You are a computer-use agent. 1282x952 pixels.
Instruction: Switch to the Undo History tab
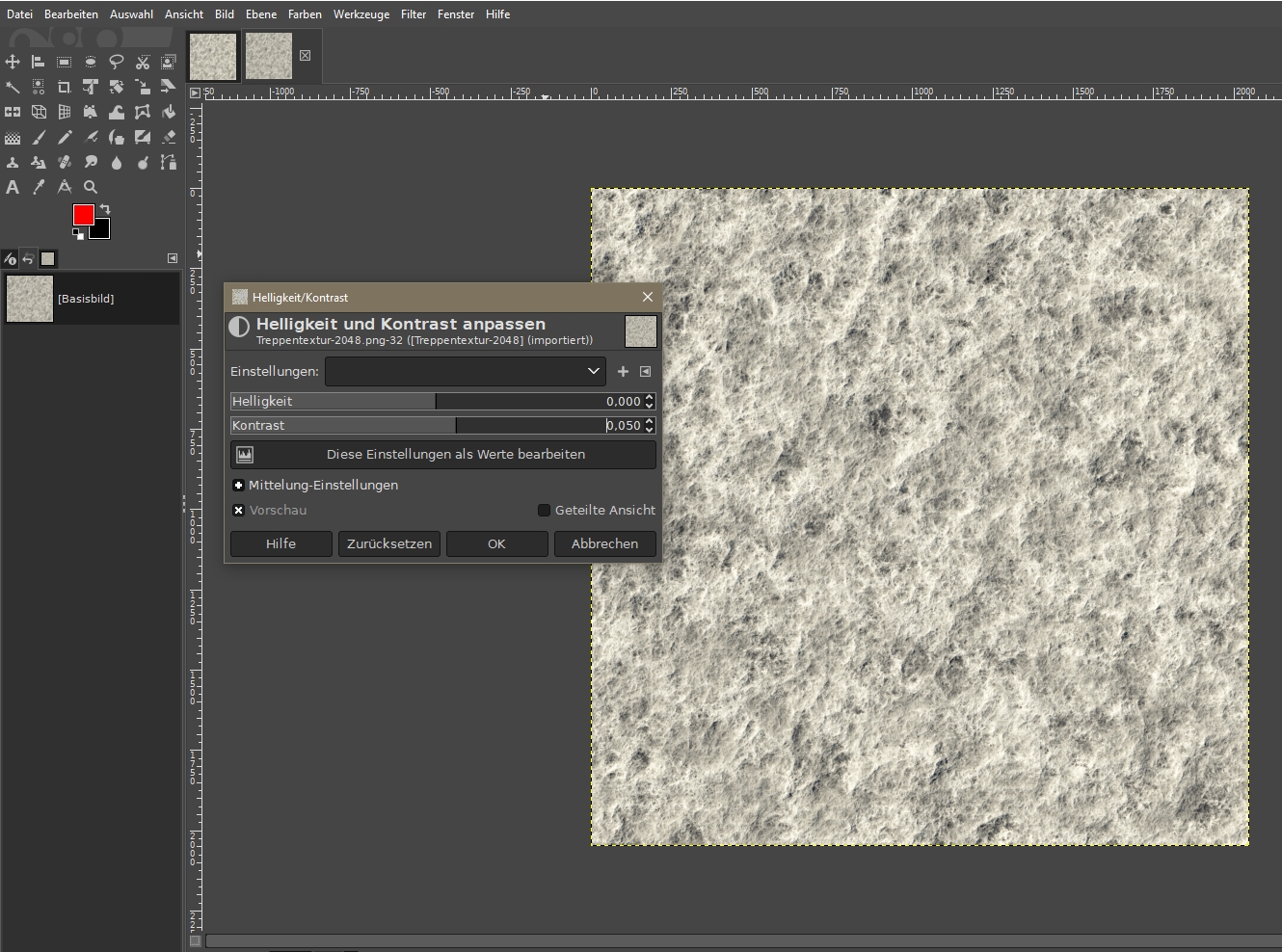29,258
